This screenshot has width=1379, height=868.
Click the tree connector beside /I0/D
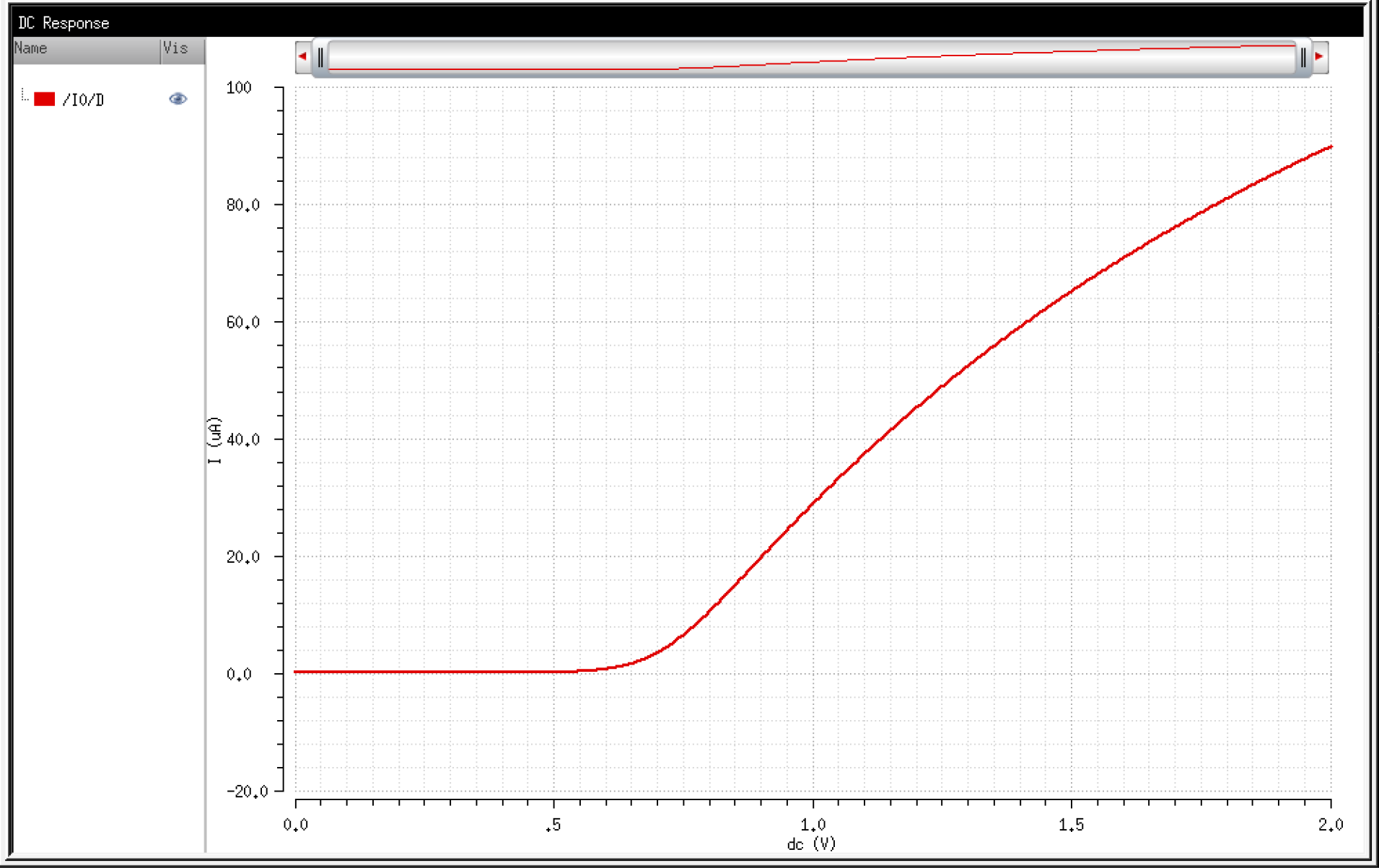pyautogui.click(x=25, y=95)
